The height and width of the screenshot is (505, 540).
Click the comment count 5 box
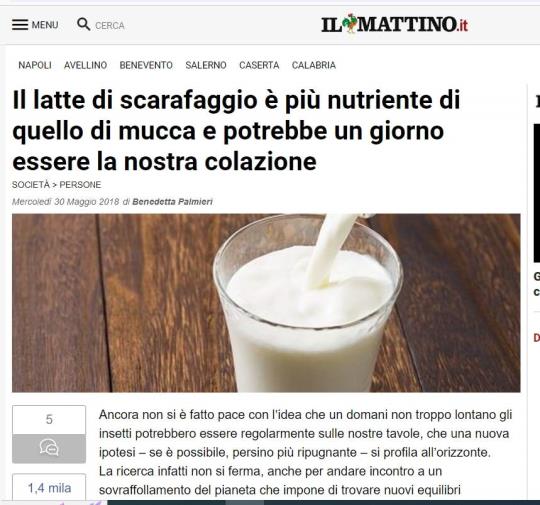pyautogui.click(x=49, y=420)
